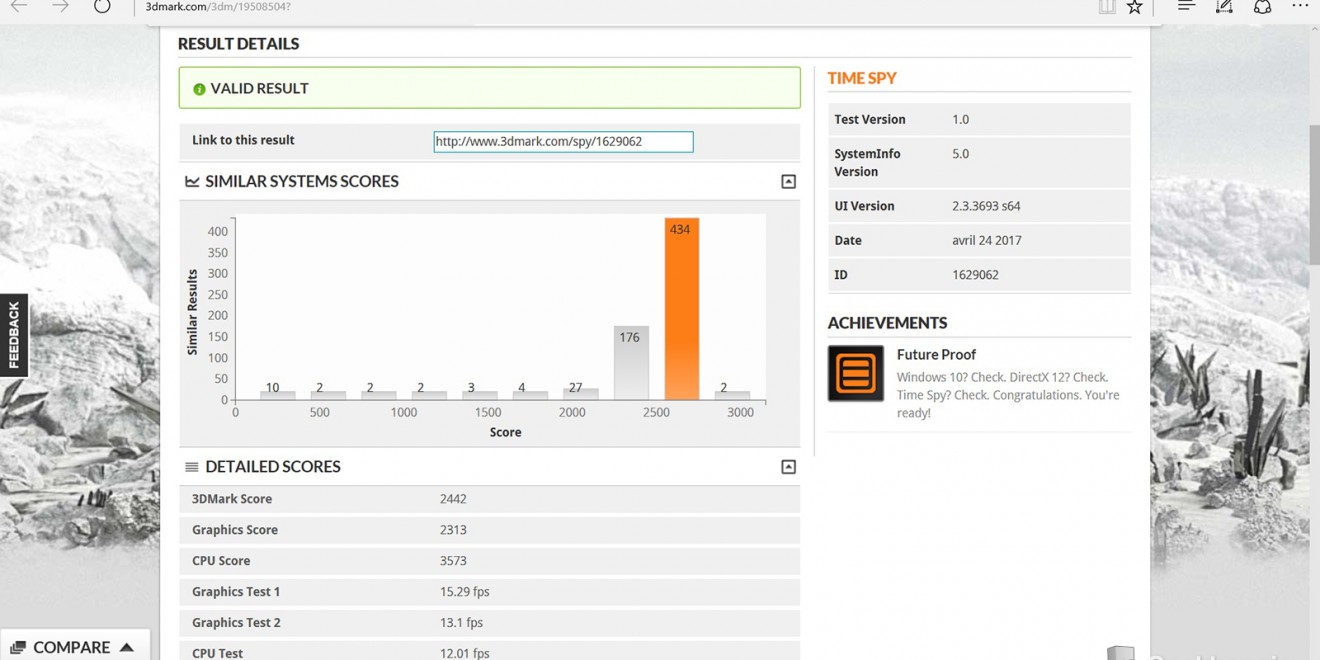Click the browser forward arrow

tap(60, 6)
